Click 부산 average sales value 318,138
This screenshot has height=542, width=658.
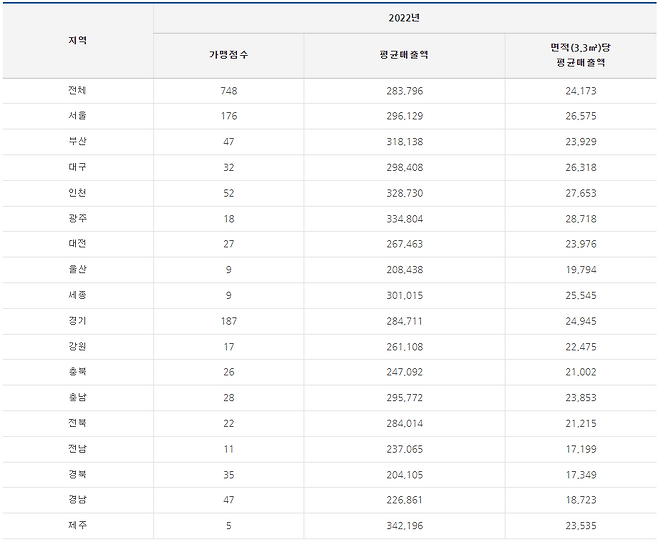click(405, 142)
